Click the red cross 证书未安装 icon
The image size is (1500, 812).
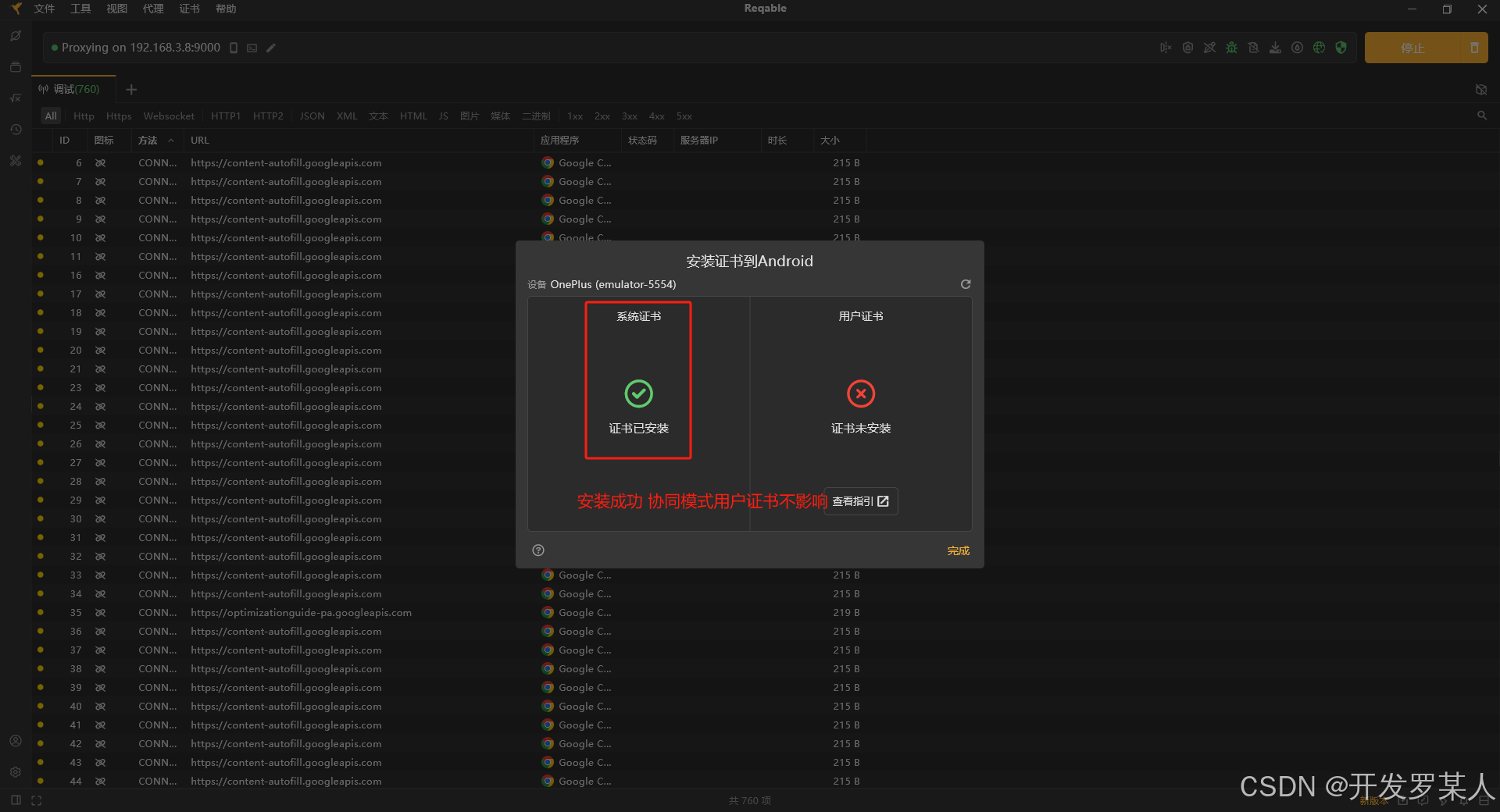click(x=861, y=394)
